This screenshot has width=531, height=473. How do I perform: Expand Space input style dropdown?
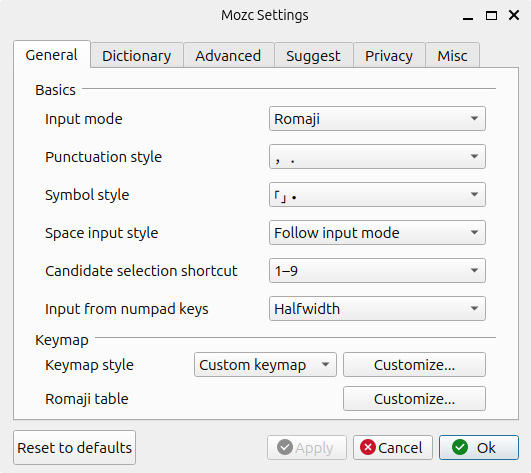click(377, 233)
